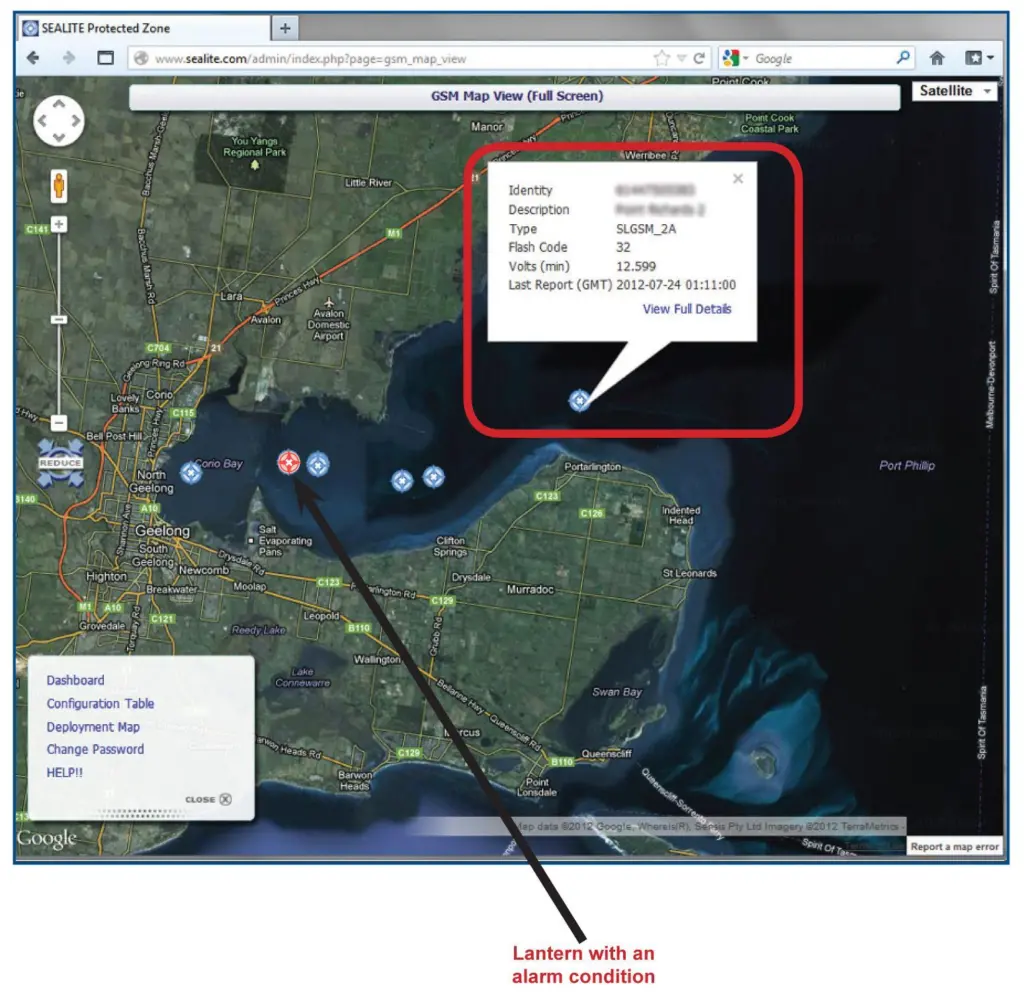Open the Deployment Map link
Viewport: 1024px width, 998px height.
click(93, 727)
